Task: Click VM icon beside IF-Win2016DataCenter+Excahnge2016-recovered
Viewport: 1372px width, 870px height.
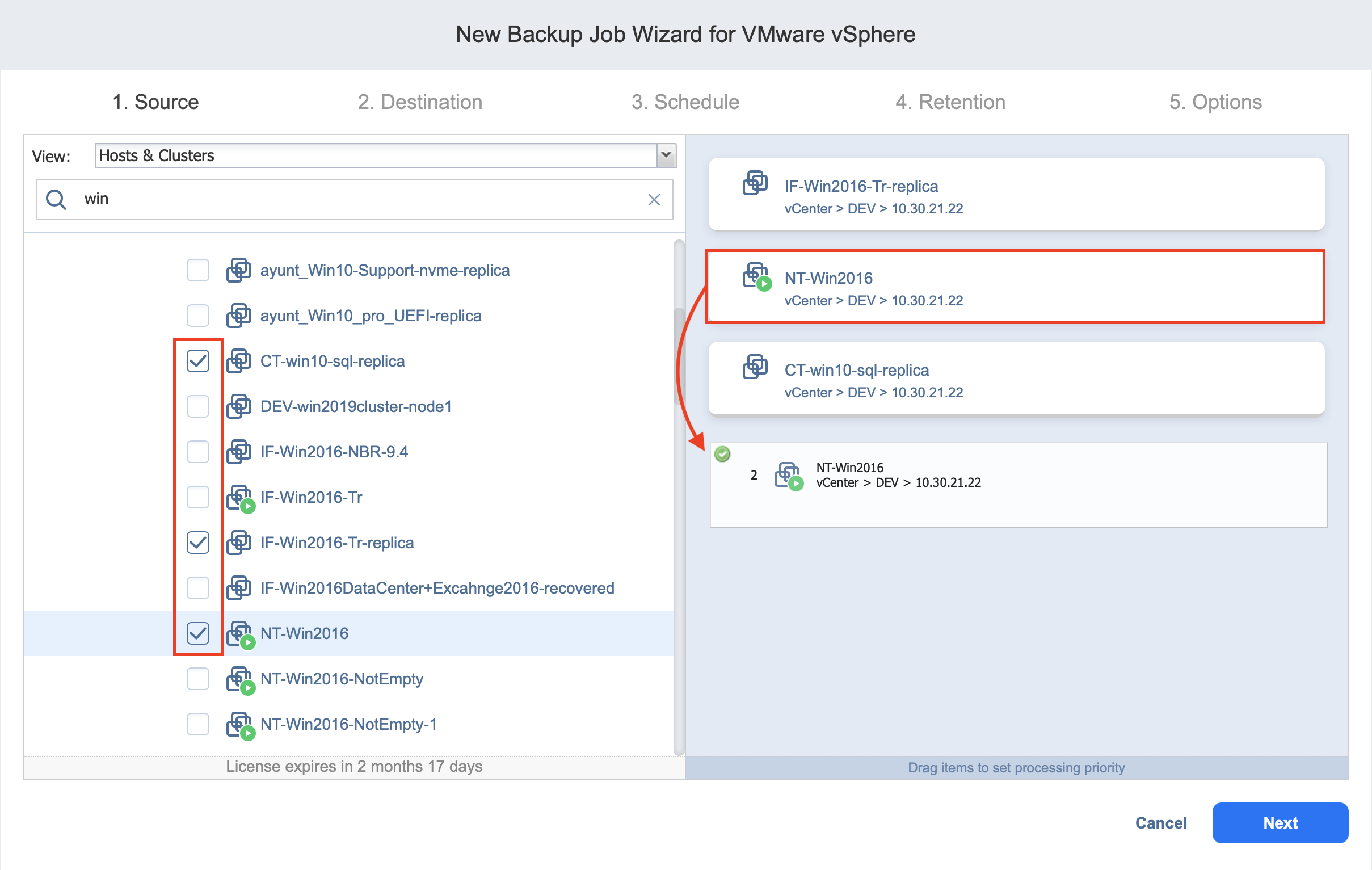Action: (239, 588)
